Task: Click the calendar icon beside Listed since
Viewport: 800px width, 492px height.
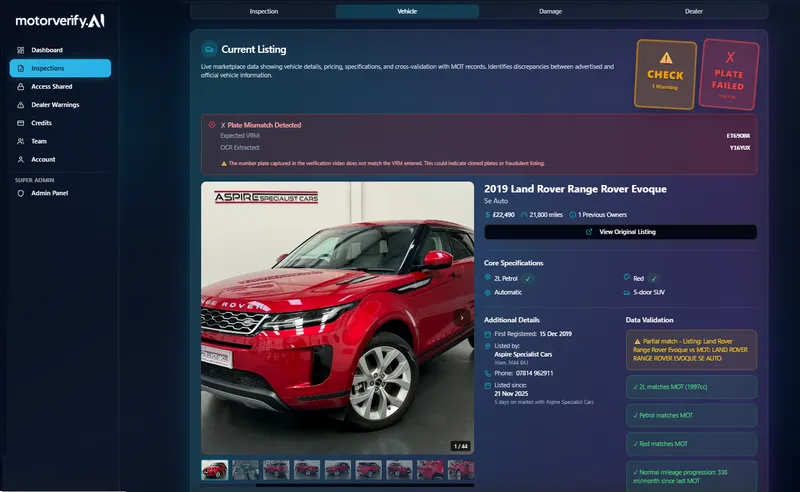Action: 488,386
